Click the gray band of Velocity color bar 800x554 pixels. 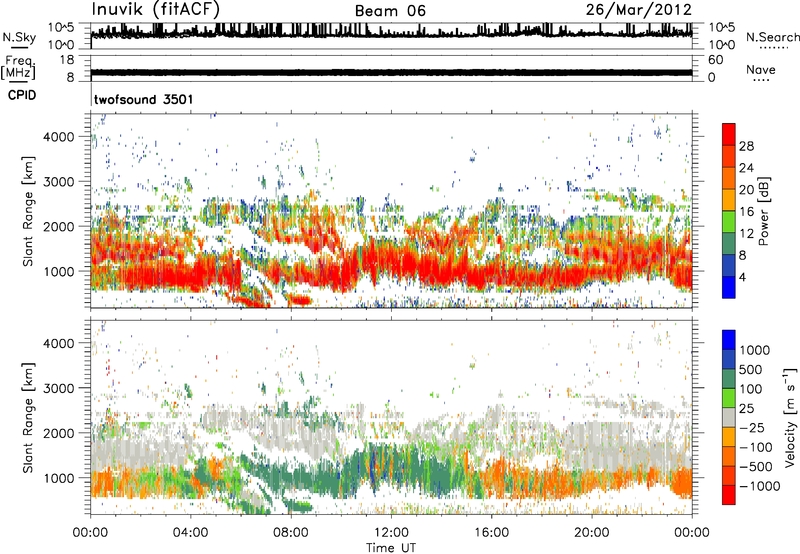[x=729, y=418]
